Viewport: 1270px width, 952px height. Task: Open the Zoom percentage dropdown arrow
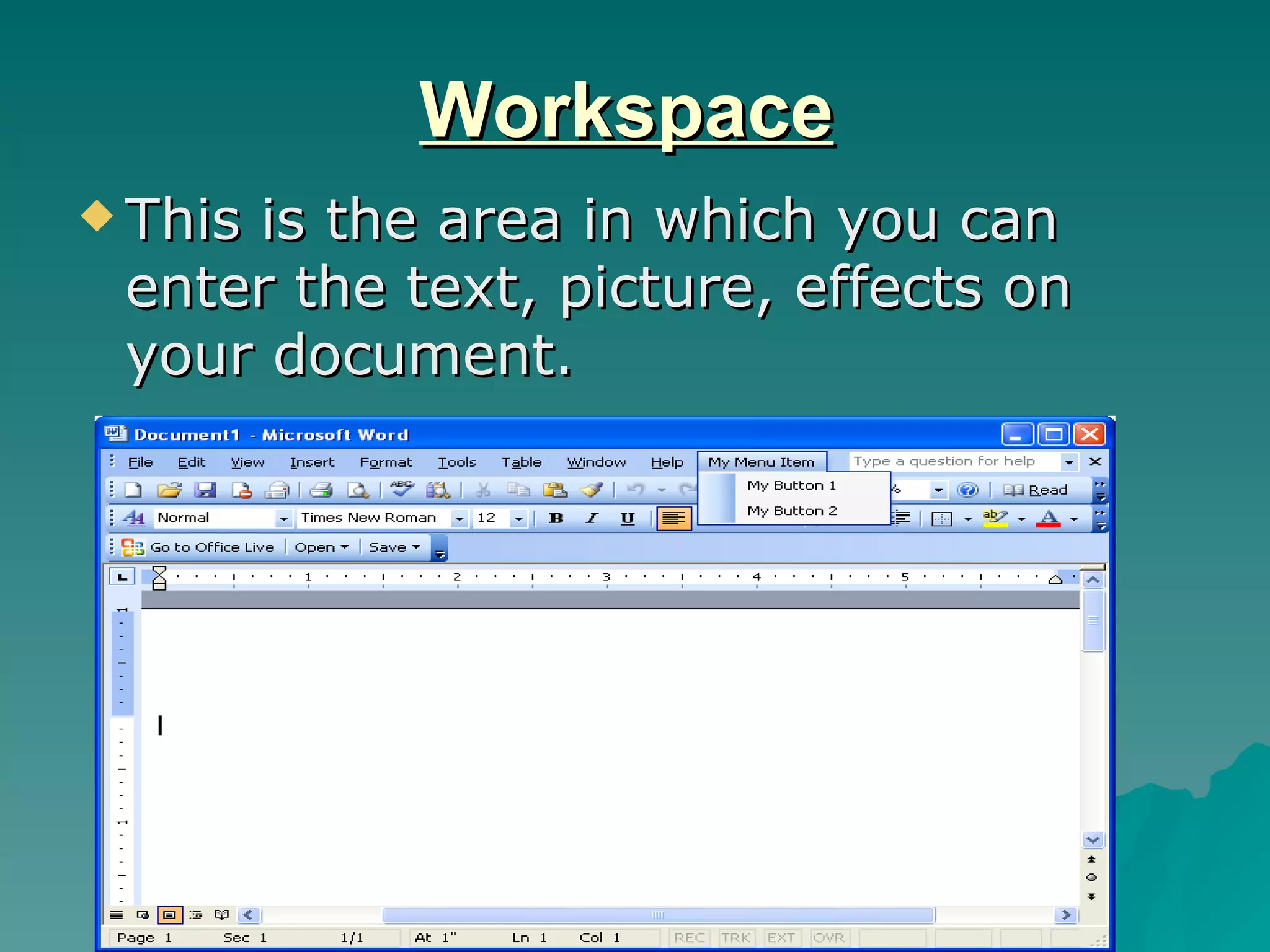939,490
